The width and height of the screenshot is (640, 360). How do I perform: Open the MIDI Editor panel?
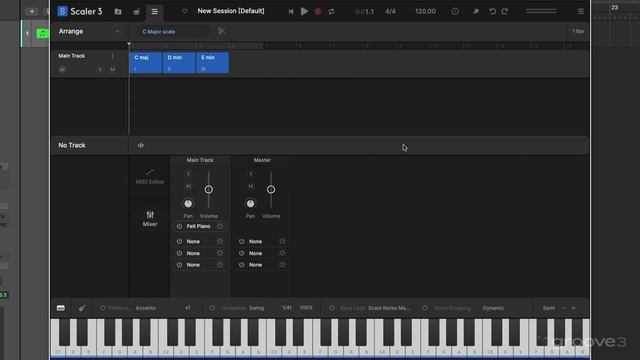click(150, 177)
